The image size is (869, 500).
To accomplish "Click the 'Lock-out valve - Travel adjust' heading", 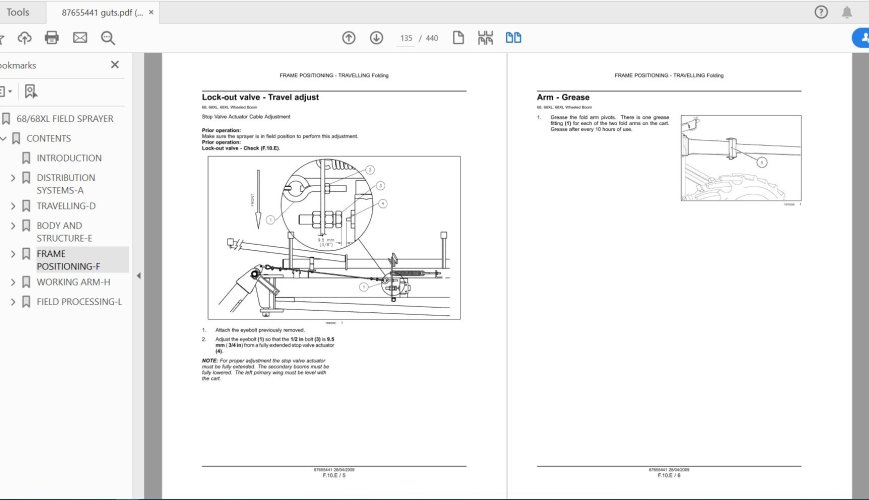I will 260,97.
